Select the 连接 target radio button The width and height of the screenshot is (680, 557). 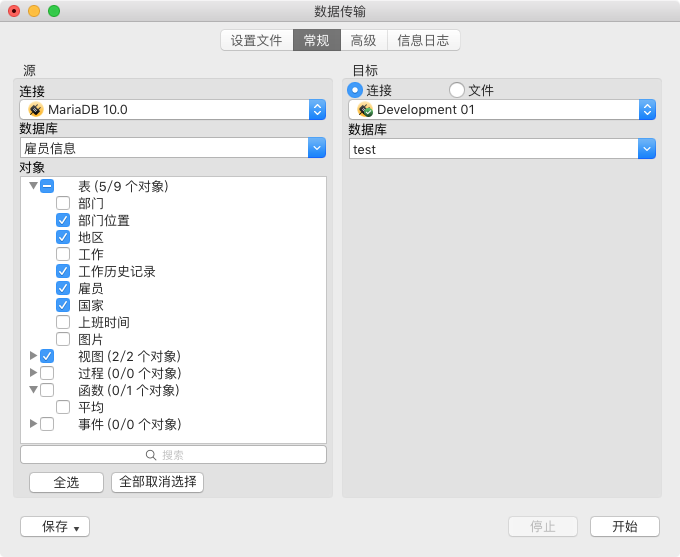pos(355,90)
